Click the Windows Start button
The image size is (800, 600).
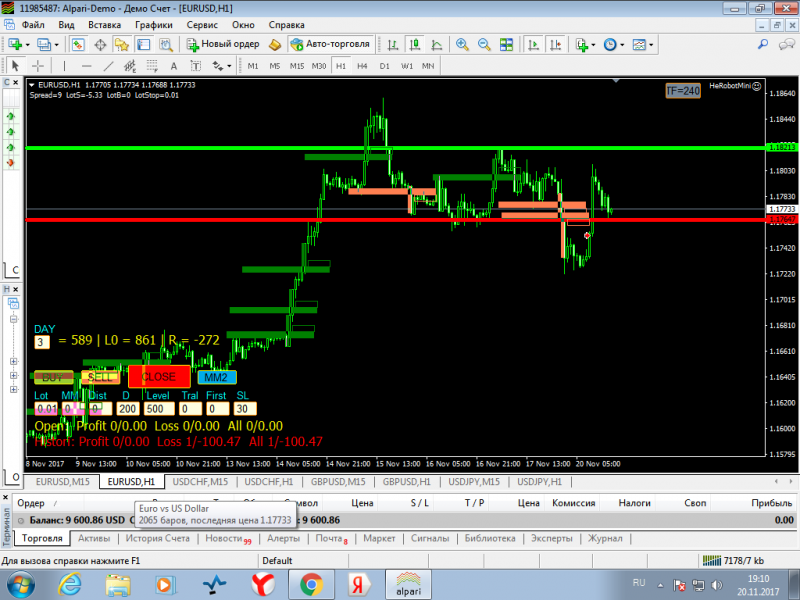coord(21,585)
